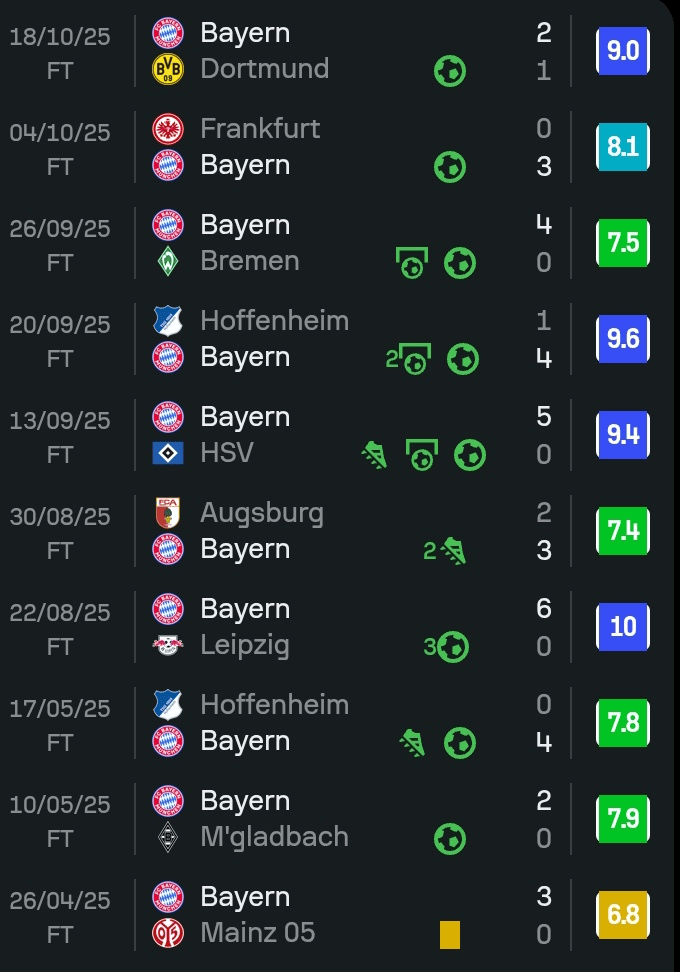Click the 10 rating badge
This screenshot has width=680, height=972.
[x=623, y=627]
